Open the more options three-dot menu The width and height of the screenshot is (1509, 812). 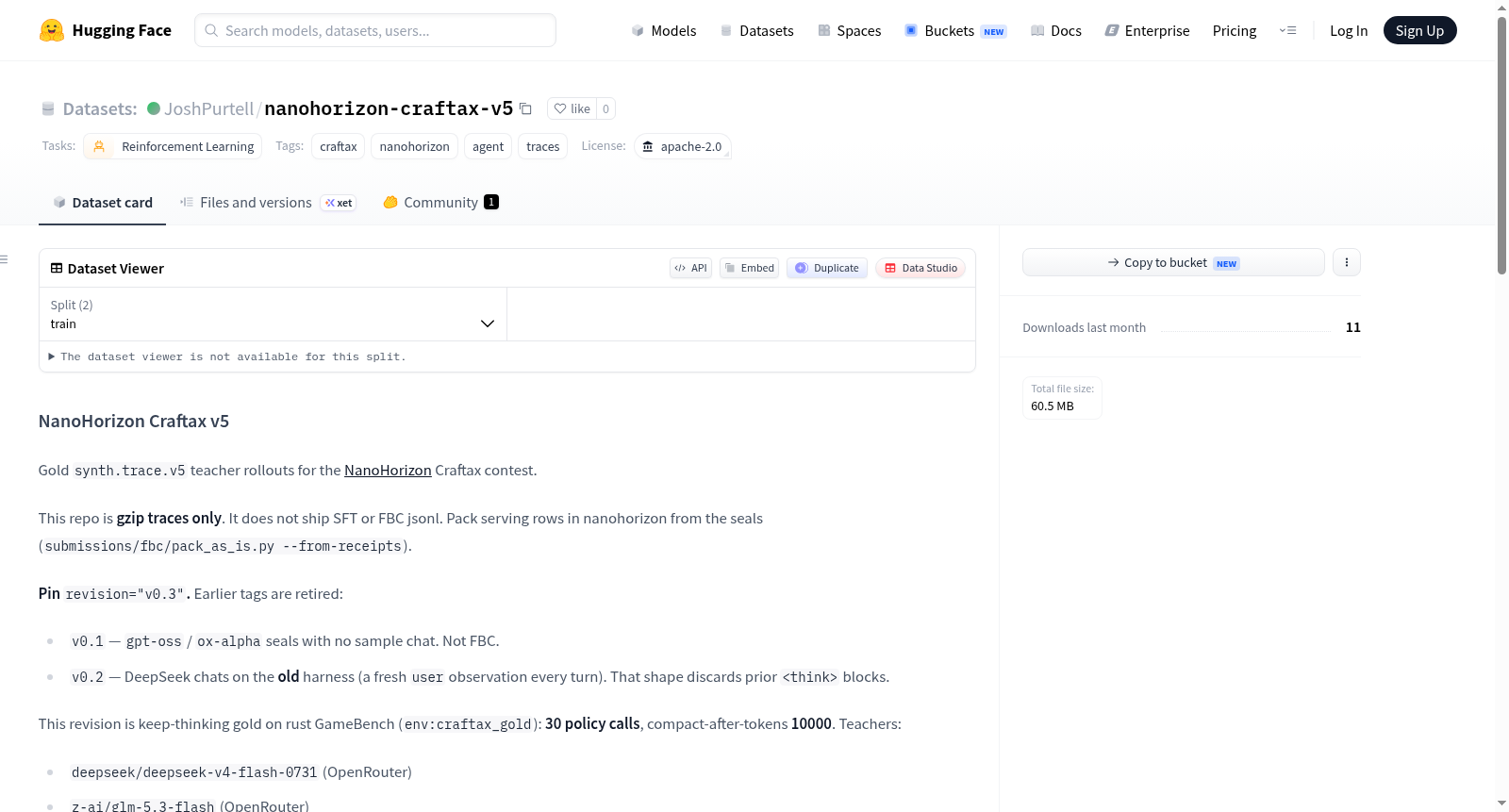[x=1347, y=262]
